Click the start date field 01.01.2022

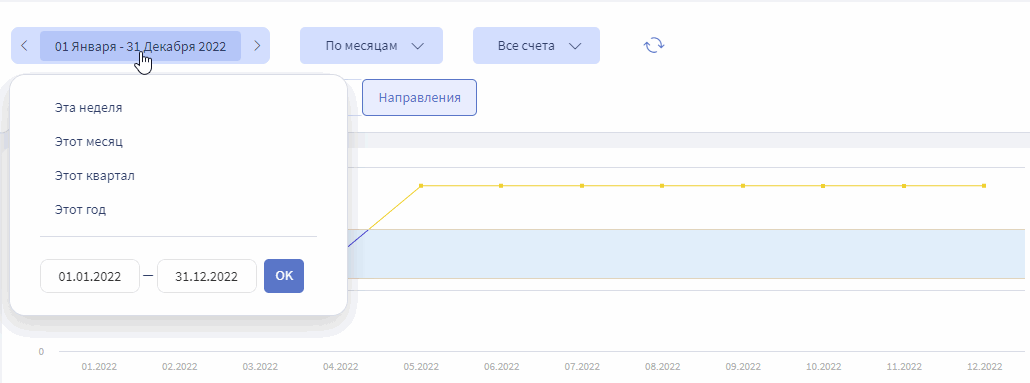[90, 276]
